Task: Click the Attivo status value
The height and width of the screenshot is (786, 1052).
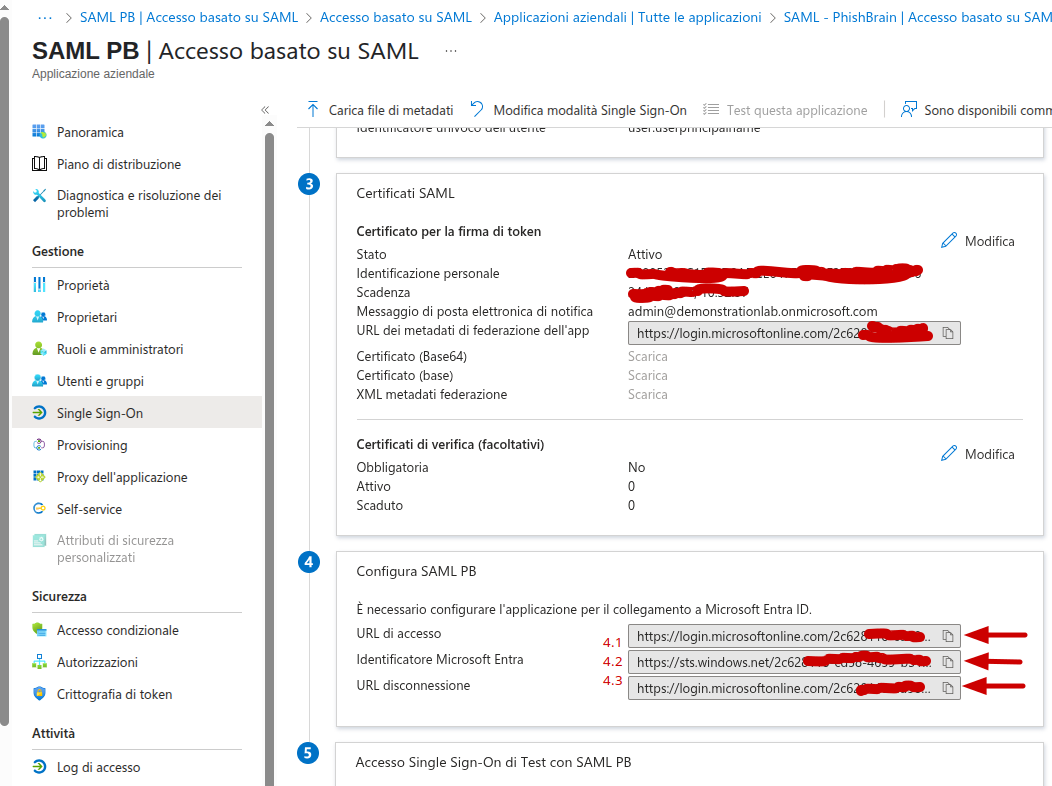Action: 645,254
